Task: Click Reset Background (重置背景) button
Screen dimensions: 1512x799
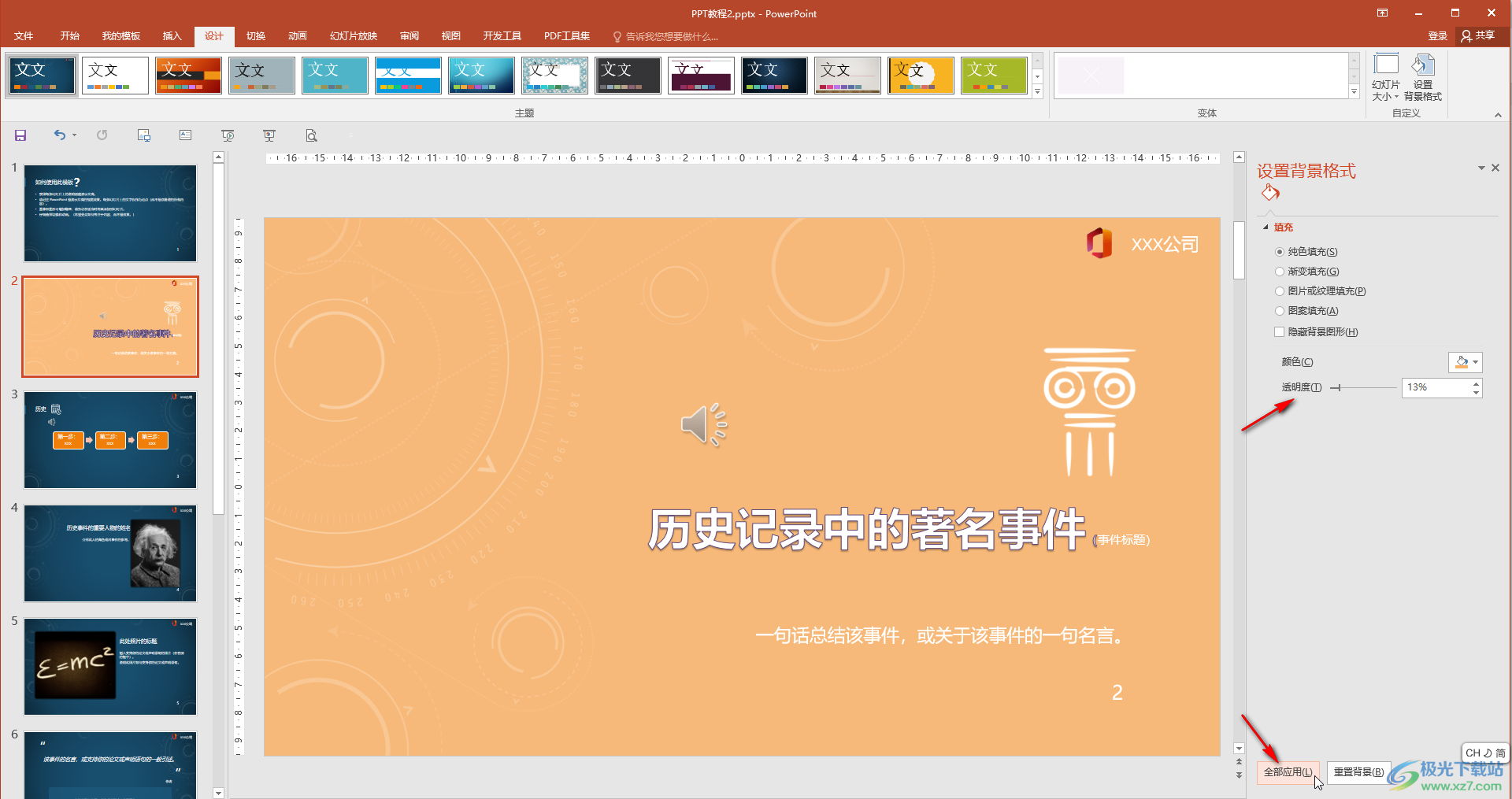Action: point(1358,772)
